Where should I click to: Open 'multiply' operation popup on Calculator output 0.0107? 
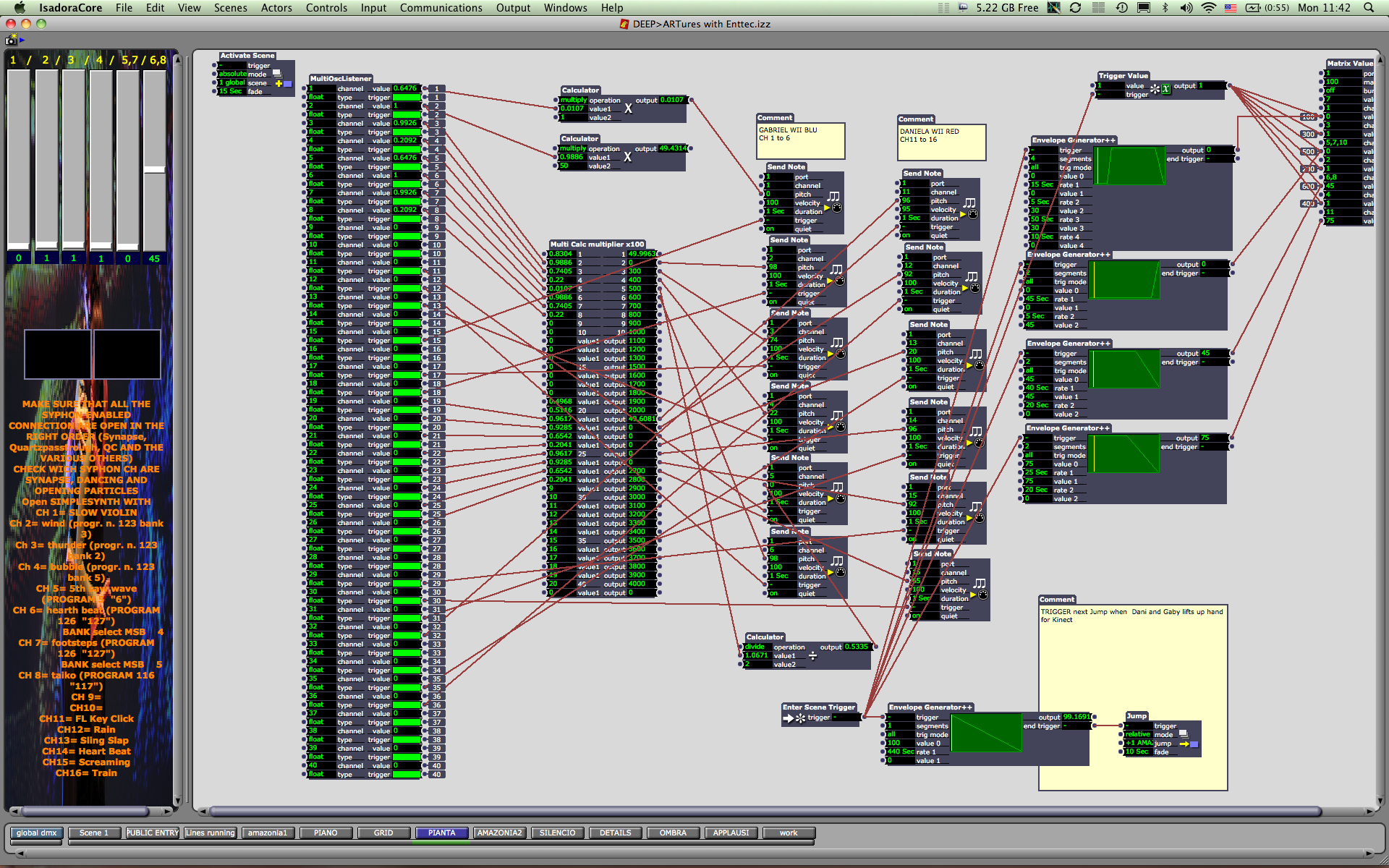[573, 101]
